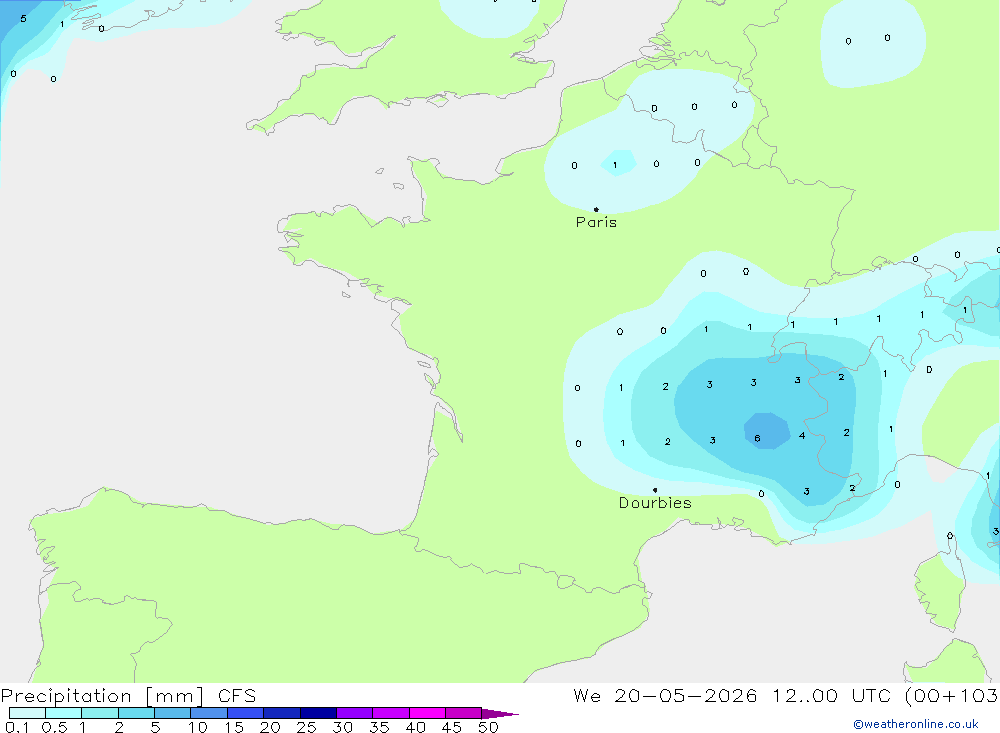Click the legend scale label 10

point(198,727)
